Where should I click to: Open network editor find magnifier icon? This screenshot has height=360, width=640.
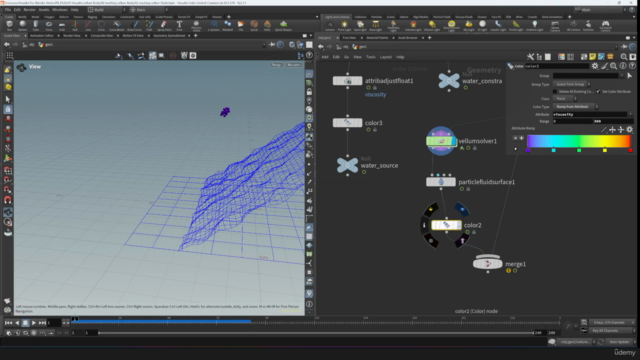[624, 57]
